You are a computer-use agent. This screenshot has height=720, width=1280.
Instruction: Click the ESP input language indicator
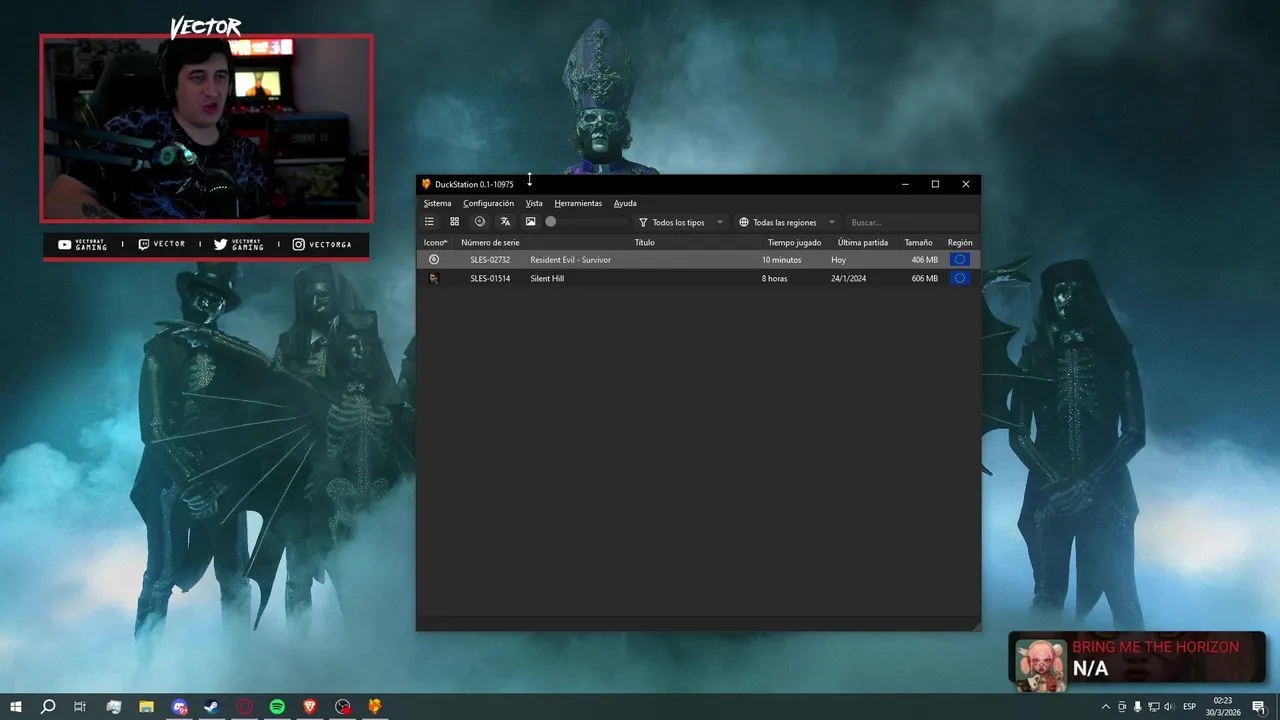point(1190,707)
